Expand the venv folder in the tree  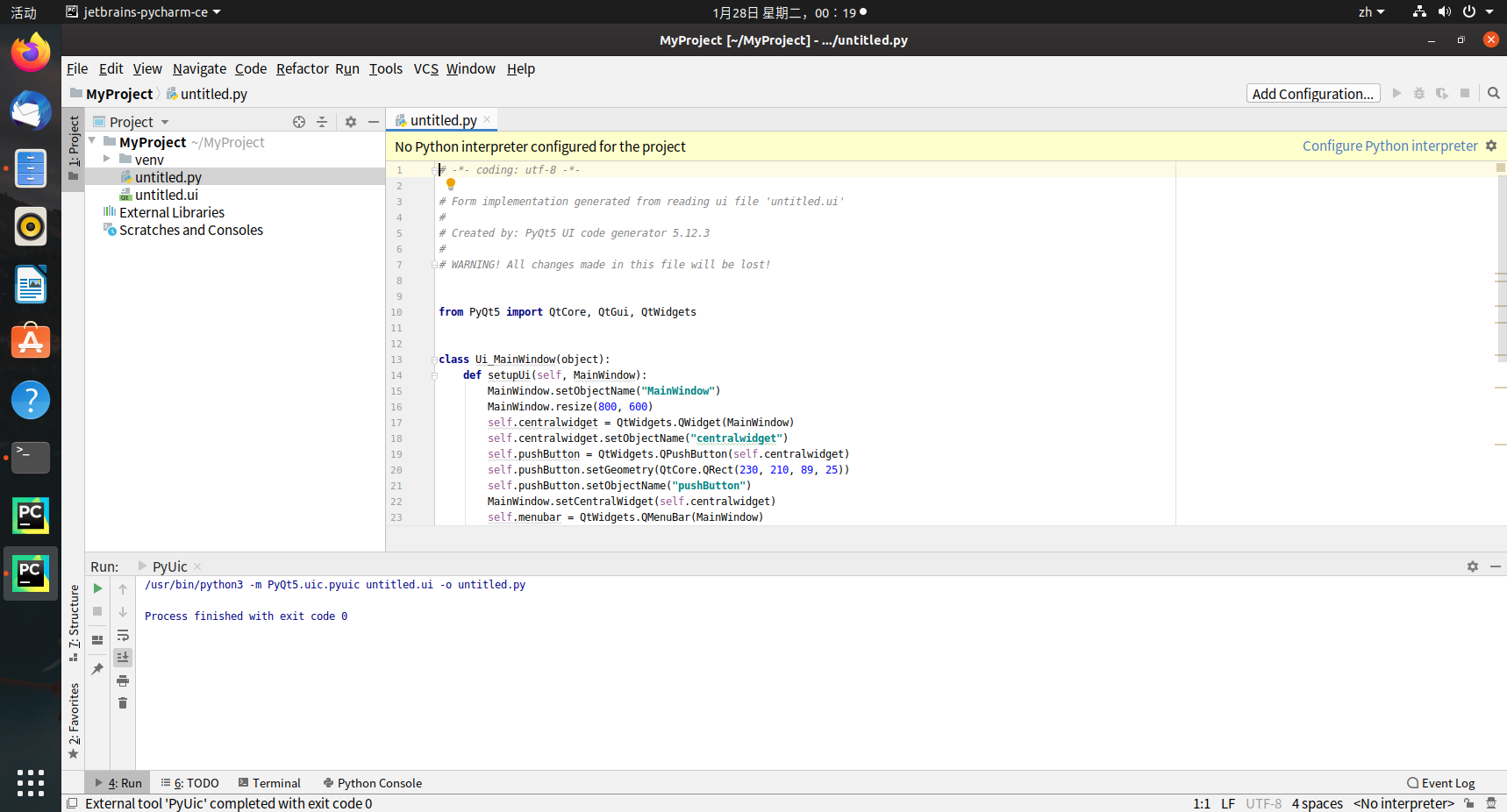[x=107, y=159]
